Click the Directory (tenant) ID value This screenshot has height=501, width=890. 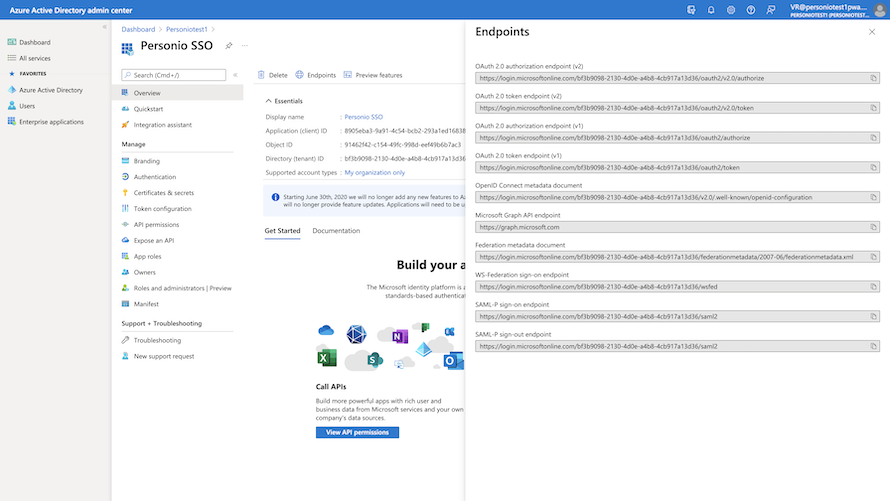coord(405,159)
